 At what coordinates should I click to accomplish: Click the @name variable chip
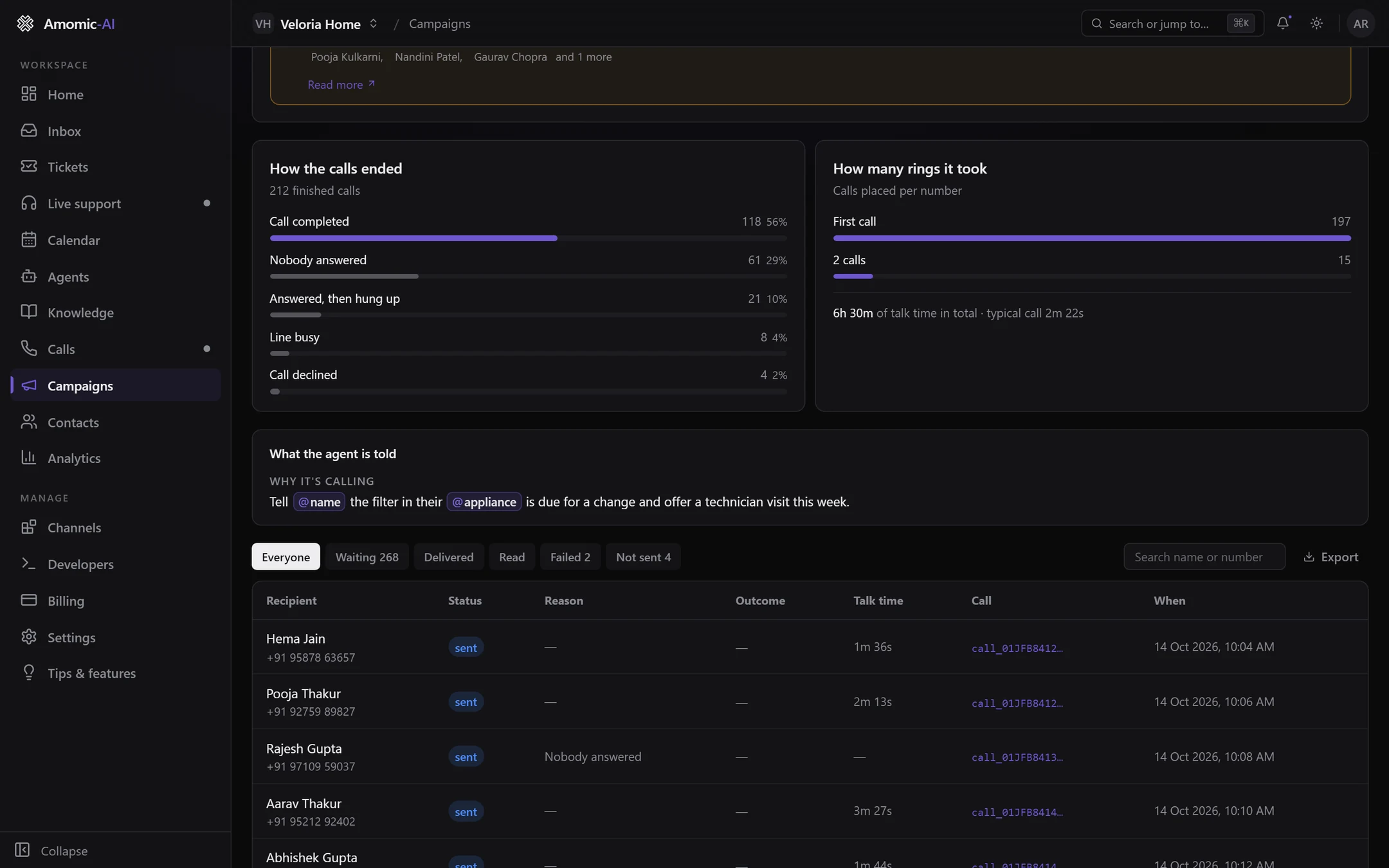(x=320, y=502)
